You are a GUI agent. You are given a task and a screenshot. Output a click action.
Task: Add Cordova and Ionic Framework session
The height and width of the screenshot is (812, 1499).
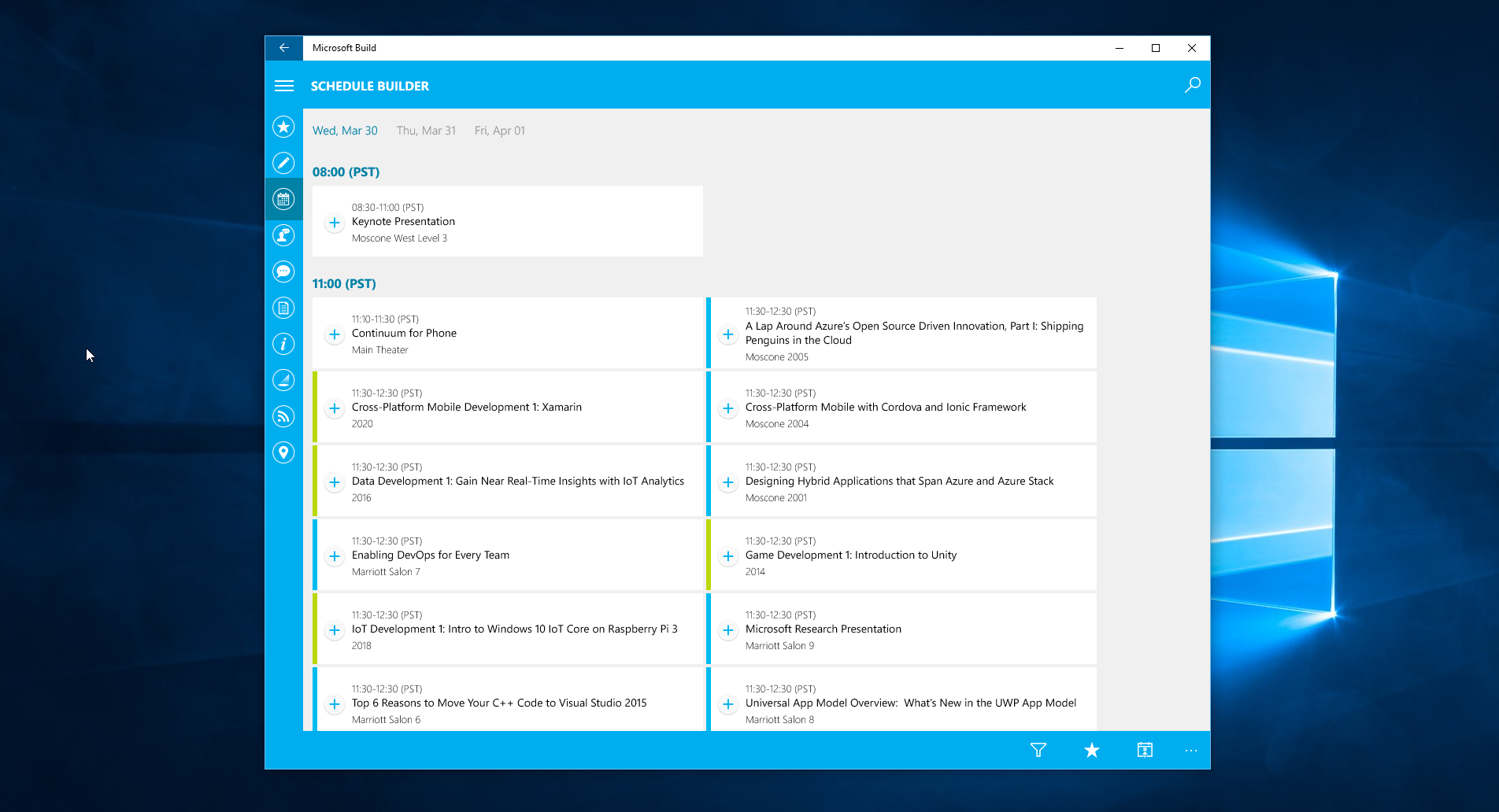(728, 408)
